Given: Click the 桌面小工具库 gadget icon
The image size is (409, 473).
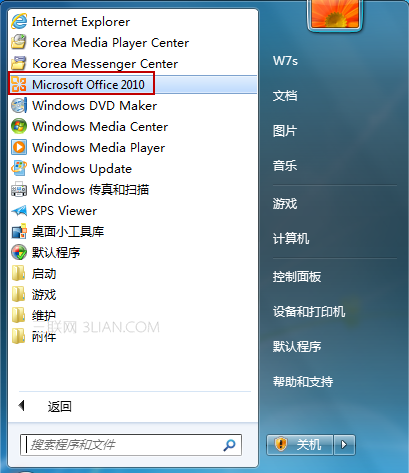Looking at the screenshot, I should pos(19,231).
